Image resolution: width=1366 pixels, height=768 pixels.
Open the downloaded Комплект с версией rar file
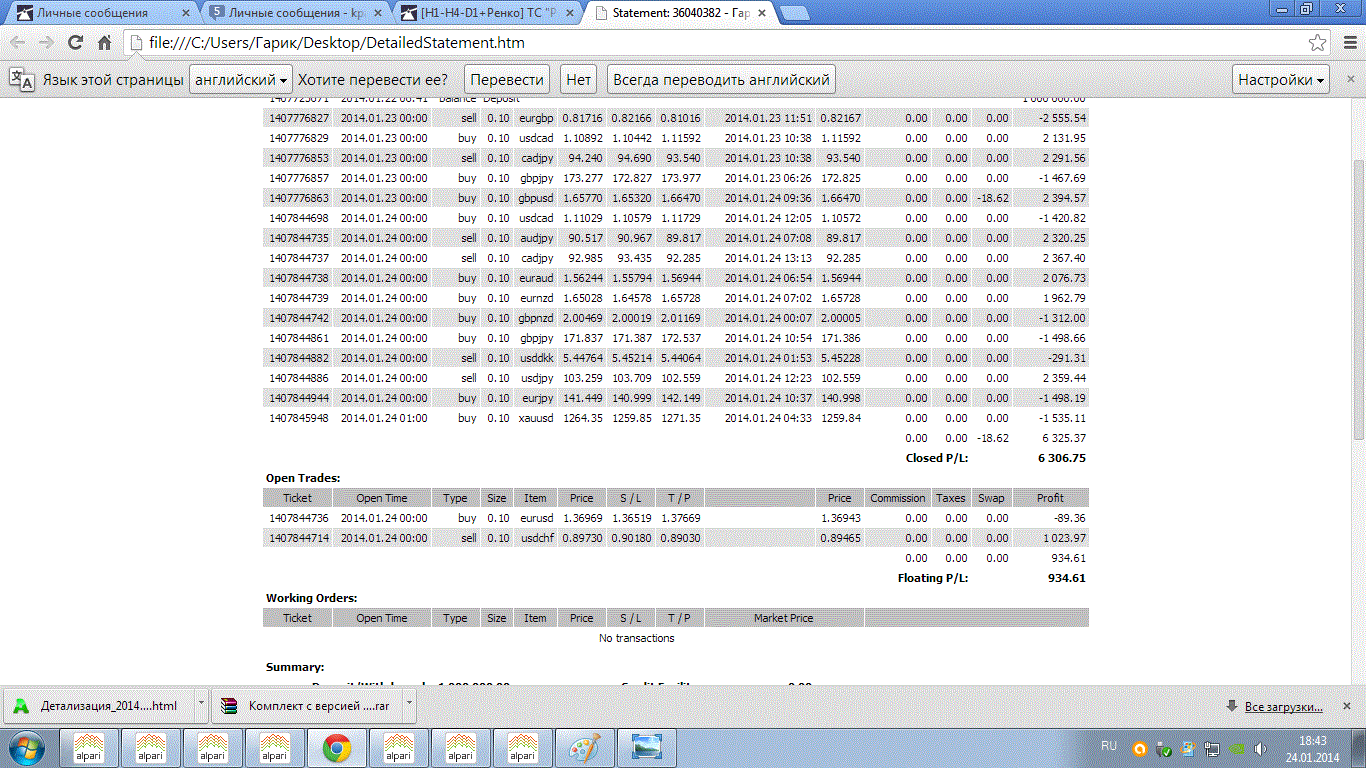(x=308, y=705)
